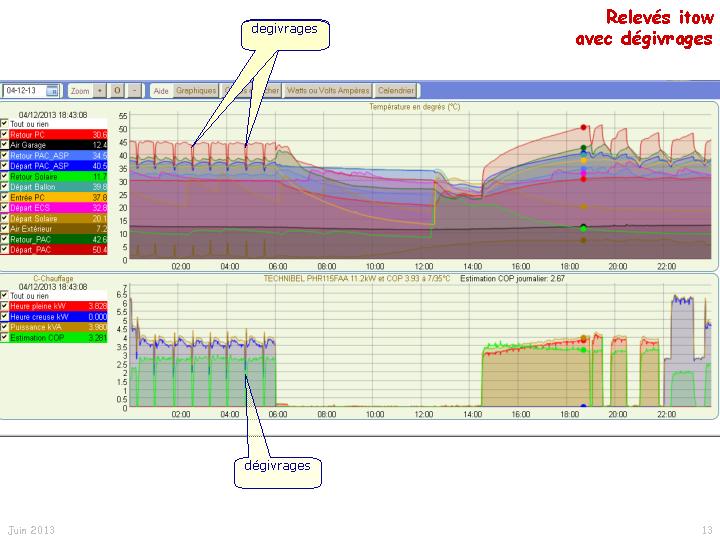
Task: Click the green Retour Solaire legend swatch
Action: pos(58,177)
